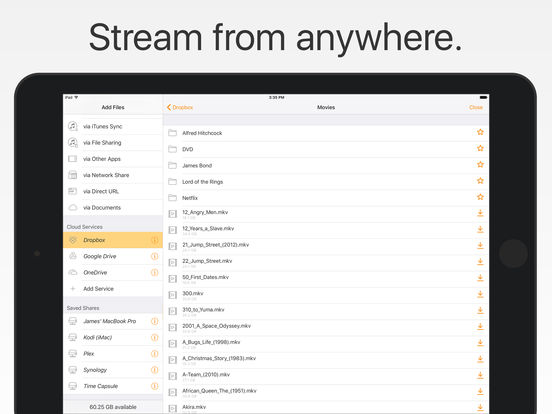Open info for Dropbox service
The width and height of the screenshot is (552, 414).
click(155, 240)
